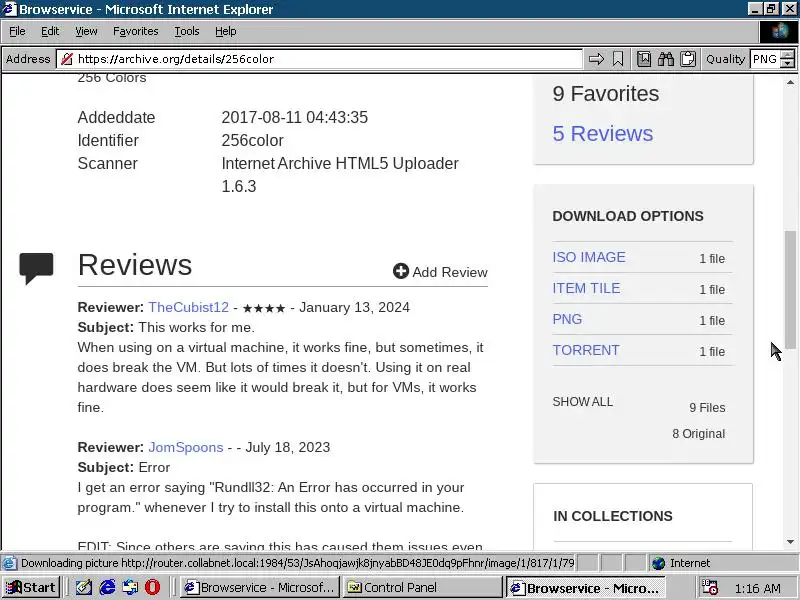Decrease Quality with the down stepper arrow
The height and width of the screenshot is (600, 800).
788,63
